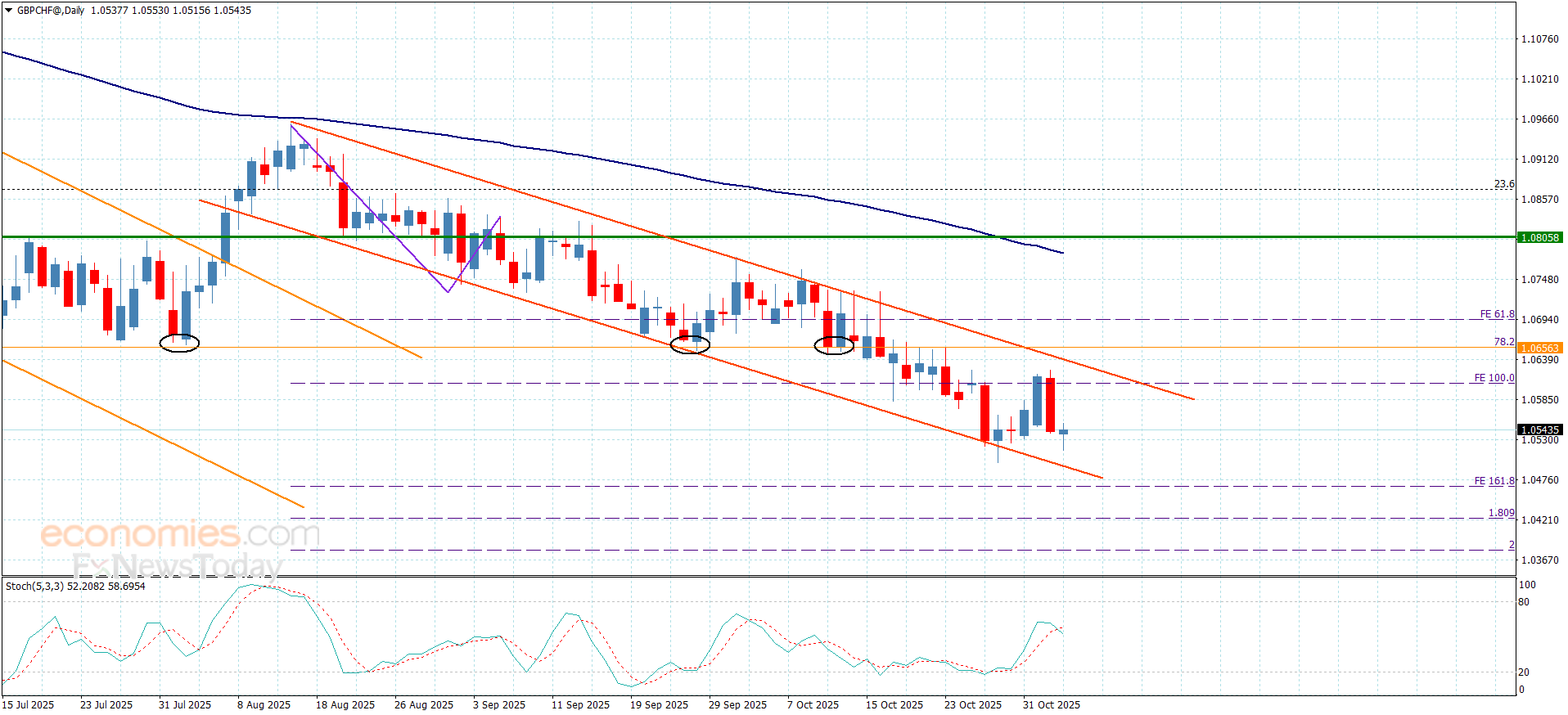The image size is (1568, 715).
Task: Click the 100 level on stochastic scale
Action: click(x=1527, y=585)
